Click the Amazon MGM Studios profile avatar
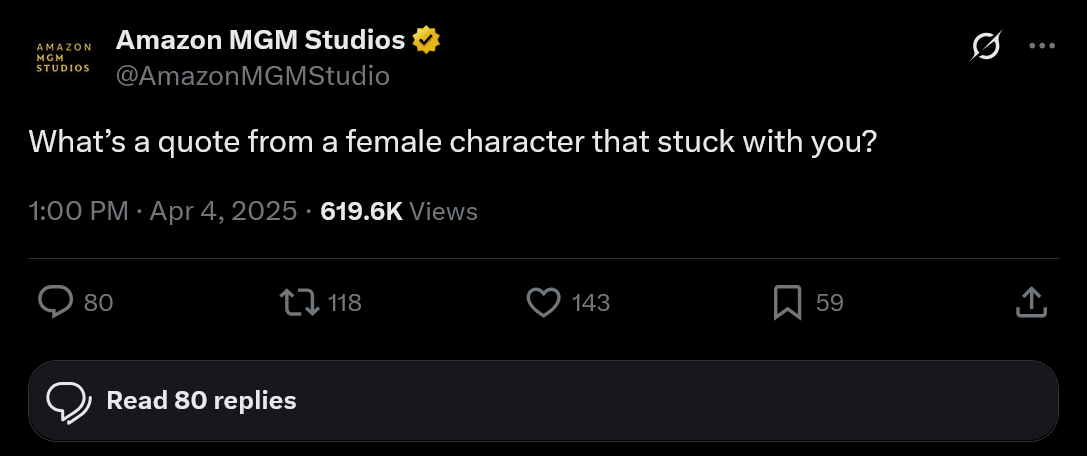This screenshot has height=456, width=1087. coord(64,58)
